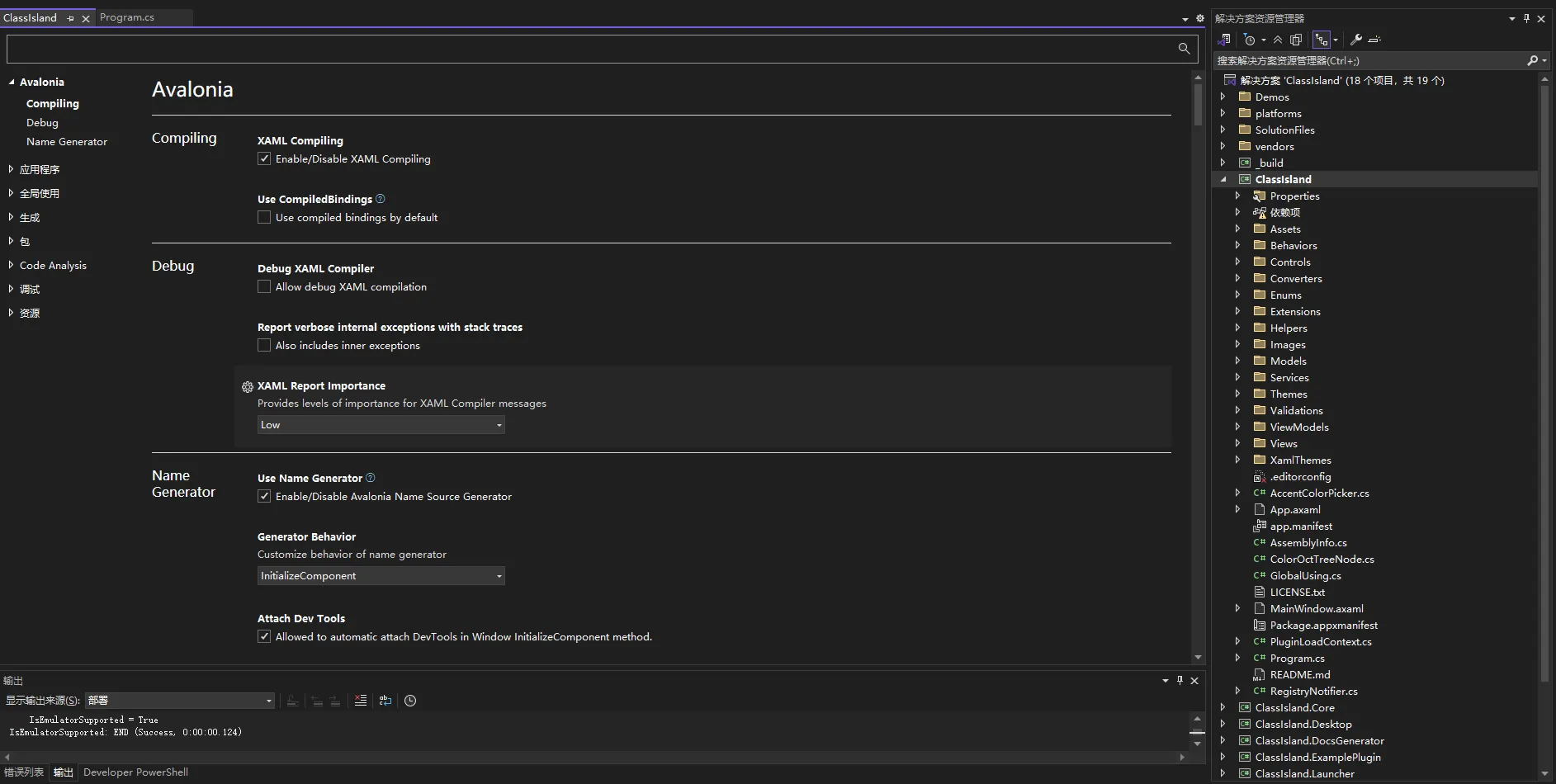Click help icon next to Use Name Generator
Image resolution: width=1556 pixels, height=784 pixels.
click(x=371, y=478)
